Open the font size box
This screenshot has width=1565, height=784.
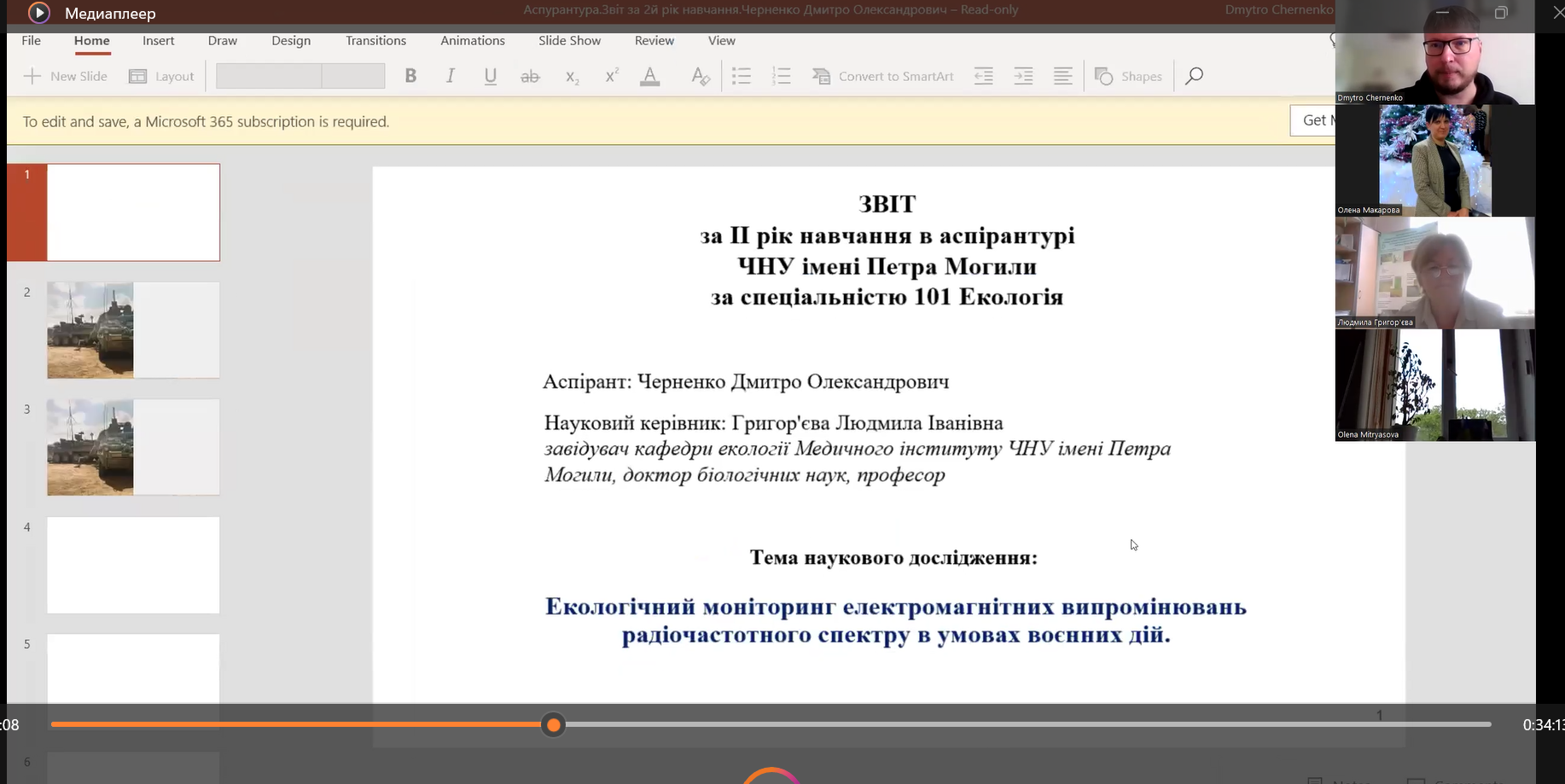[x=353, y=76]
